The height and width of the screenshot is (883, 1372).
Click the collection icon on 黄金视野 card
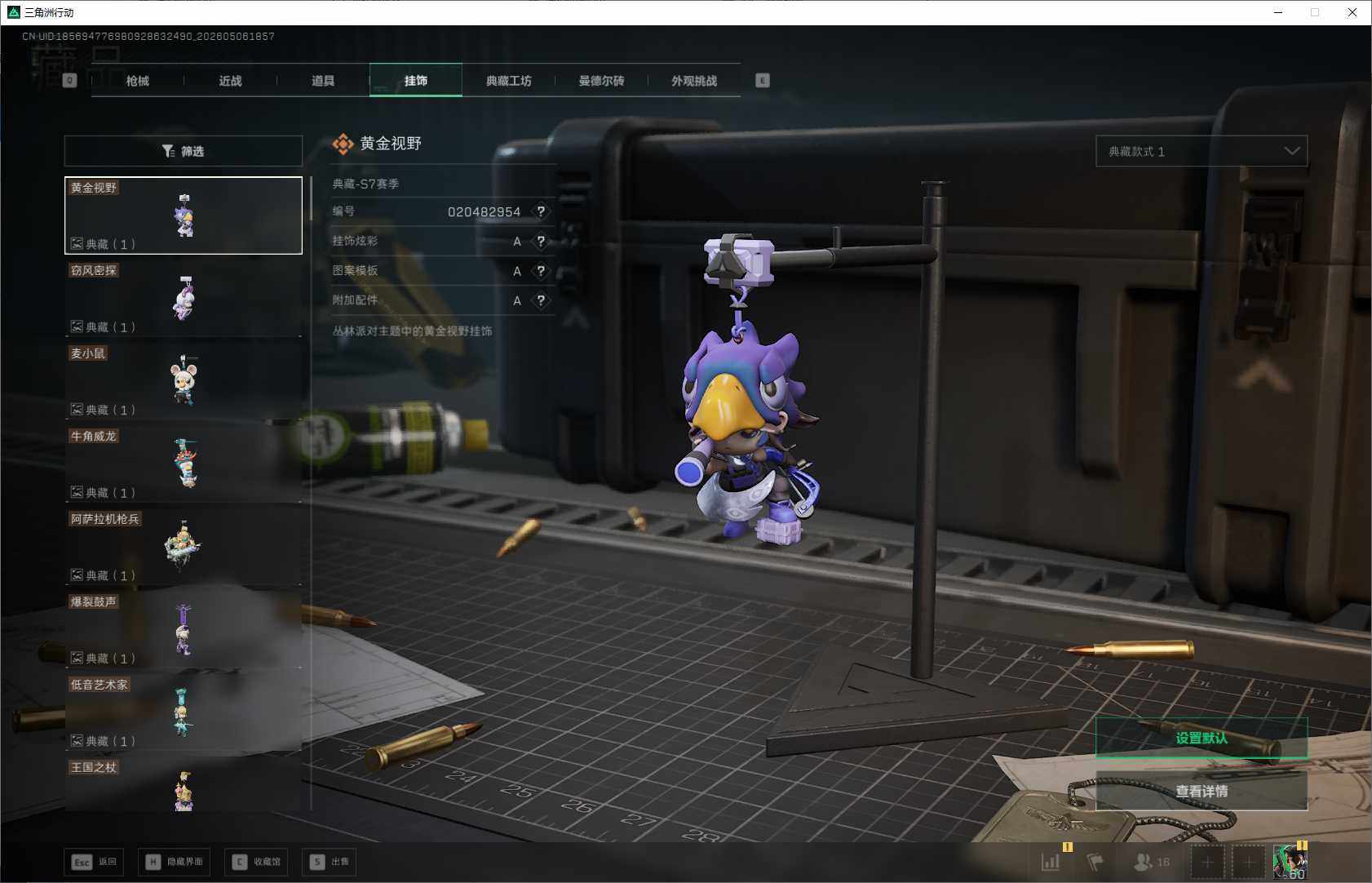pyautogui.click(x=77, y=243)
